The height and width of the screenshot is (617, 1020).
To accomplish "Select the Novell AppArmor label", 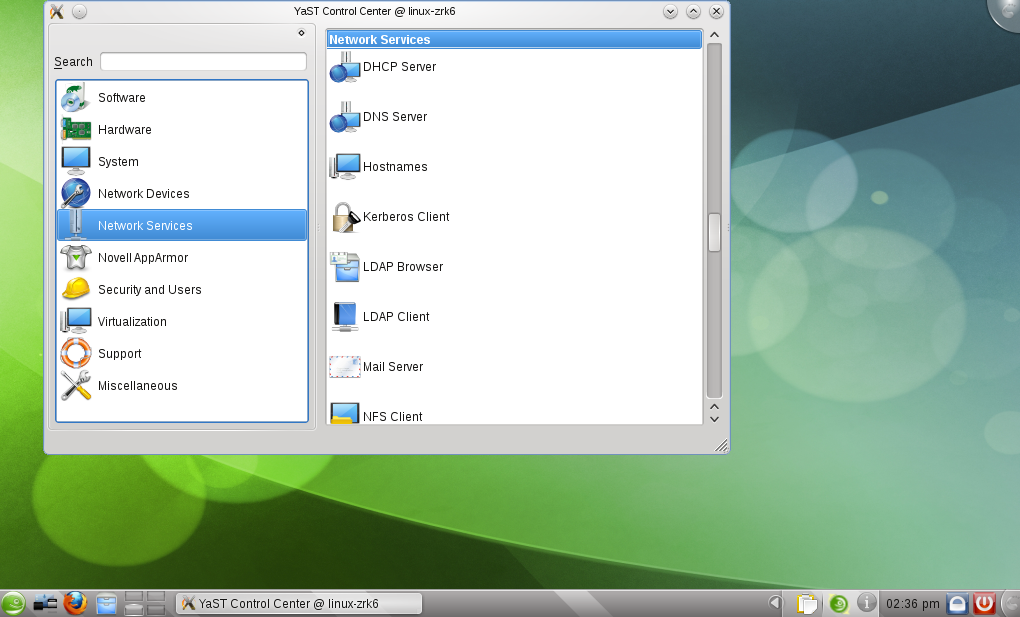I will coord(143,257).
